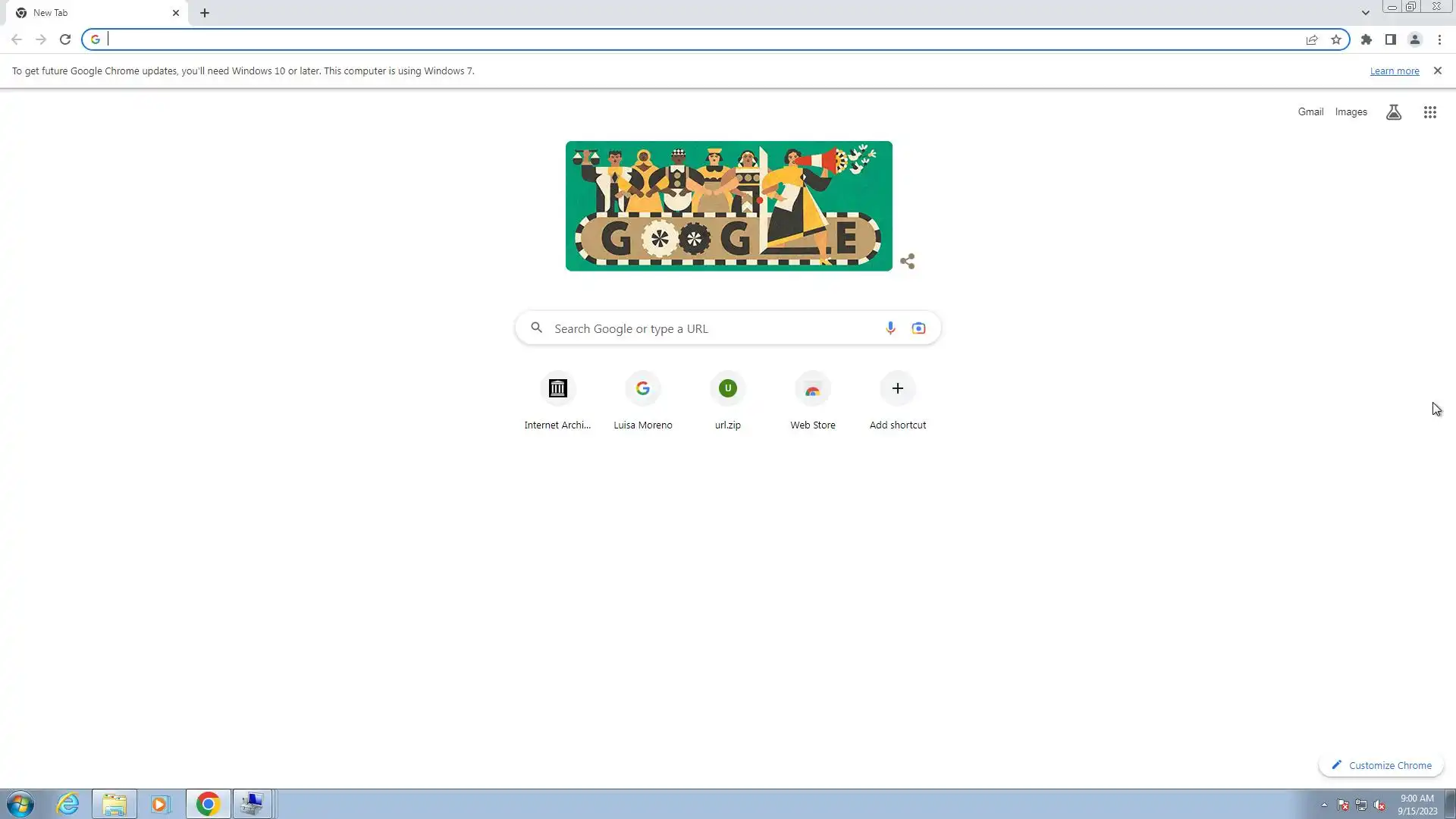
Task: Bookmark this tab with star icon
Action: [1336, 39]
